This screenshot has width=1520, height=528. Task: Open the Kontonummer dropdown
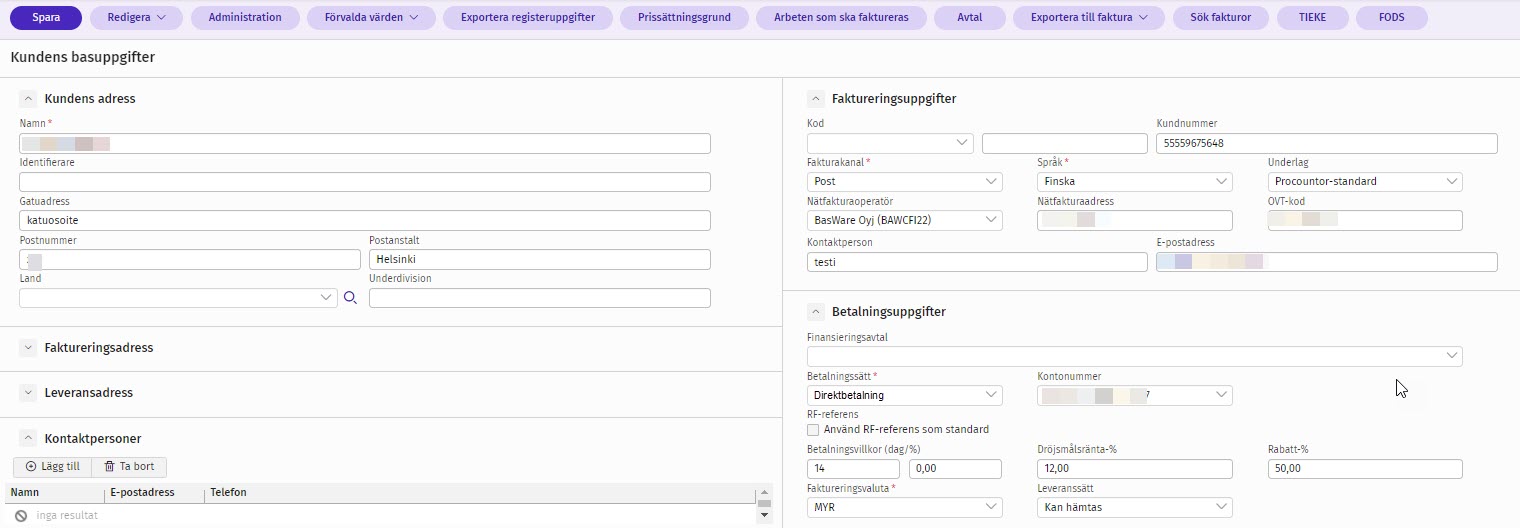[1135, 395]
